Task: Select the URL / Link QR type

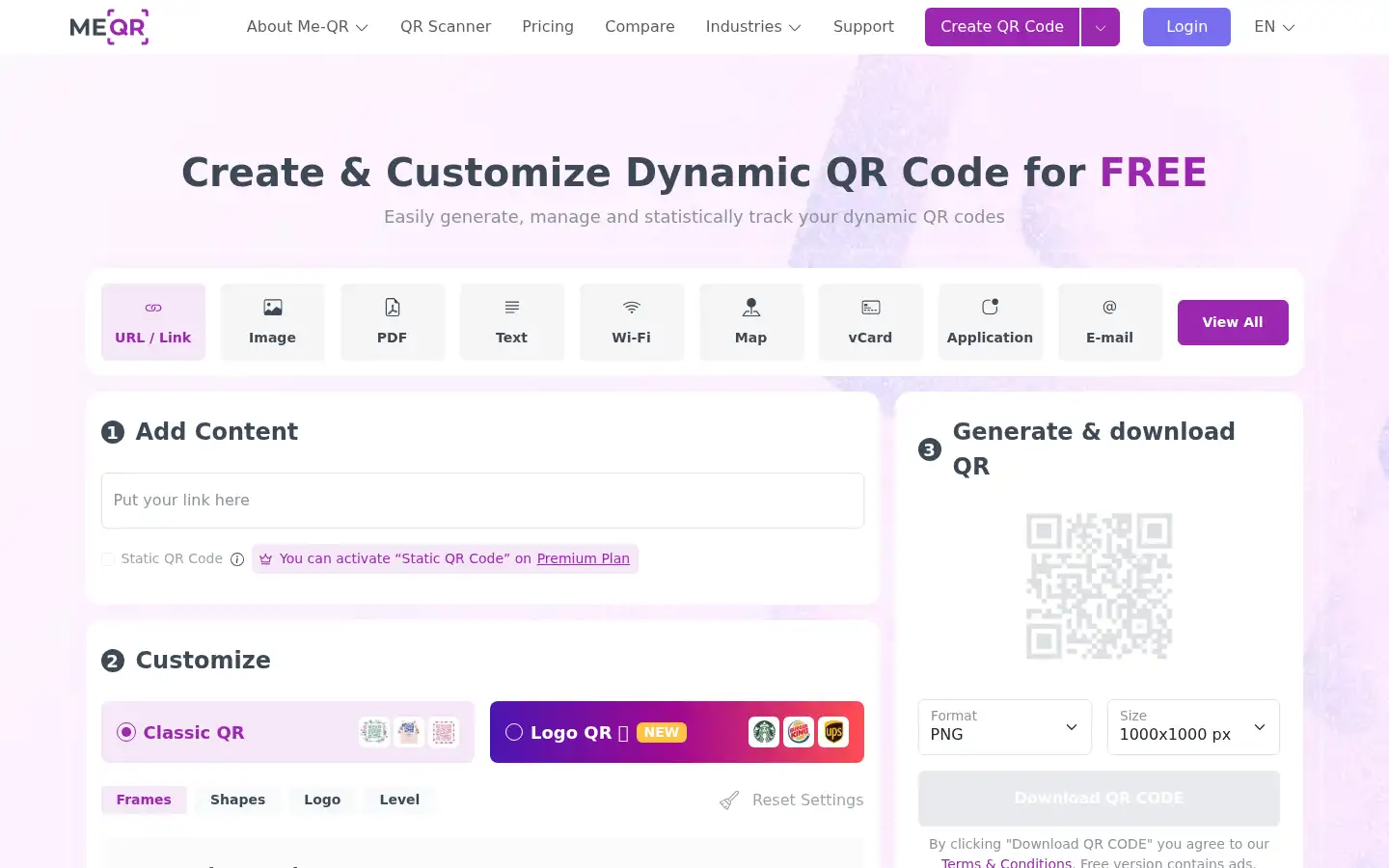Action: pyautogui.click(x=153, y=322)
